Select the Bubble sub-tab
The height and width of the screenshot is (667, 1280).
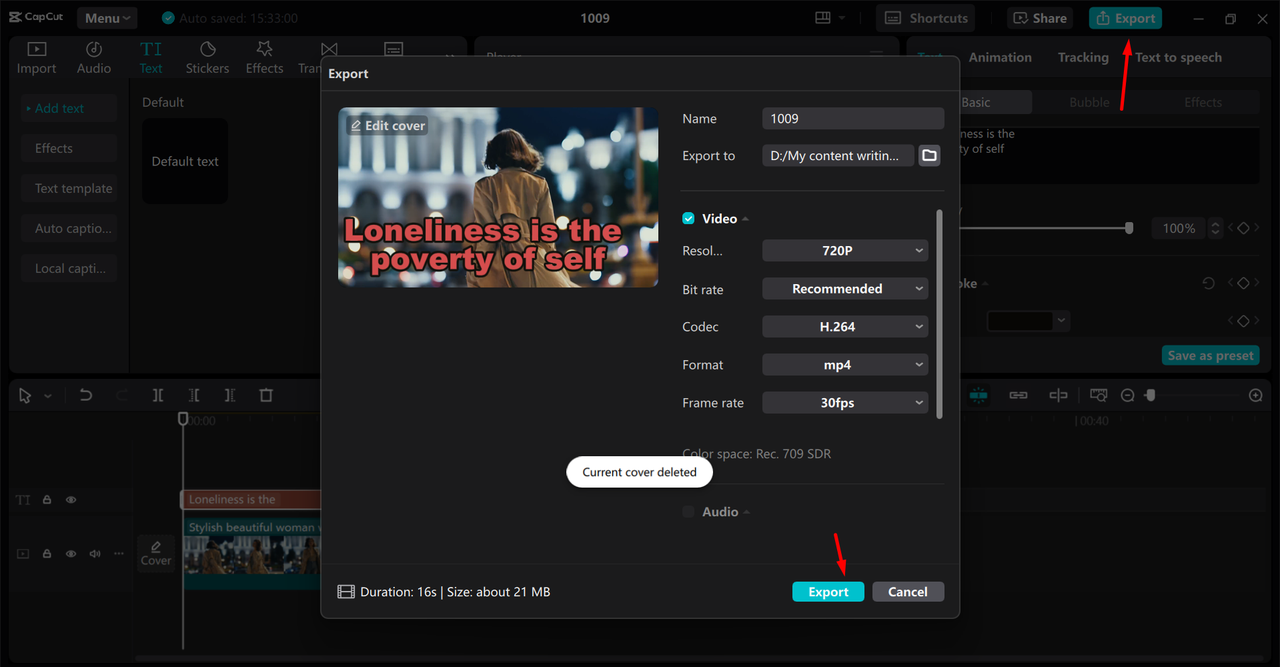(1089, 102)
